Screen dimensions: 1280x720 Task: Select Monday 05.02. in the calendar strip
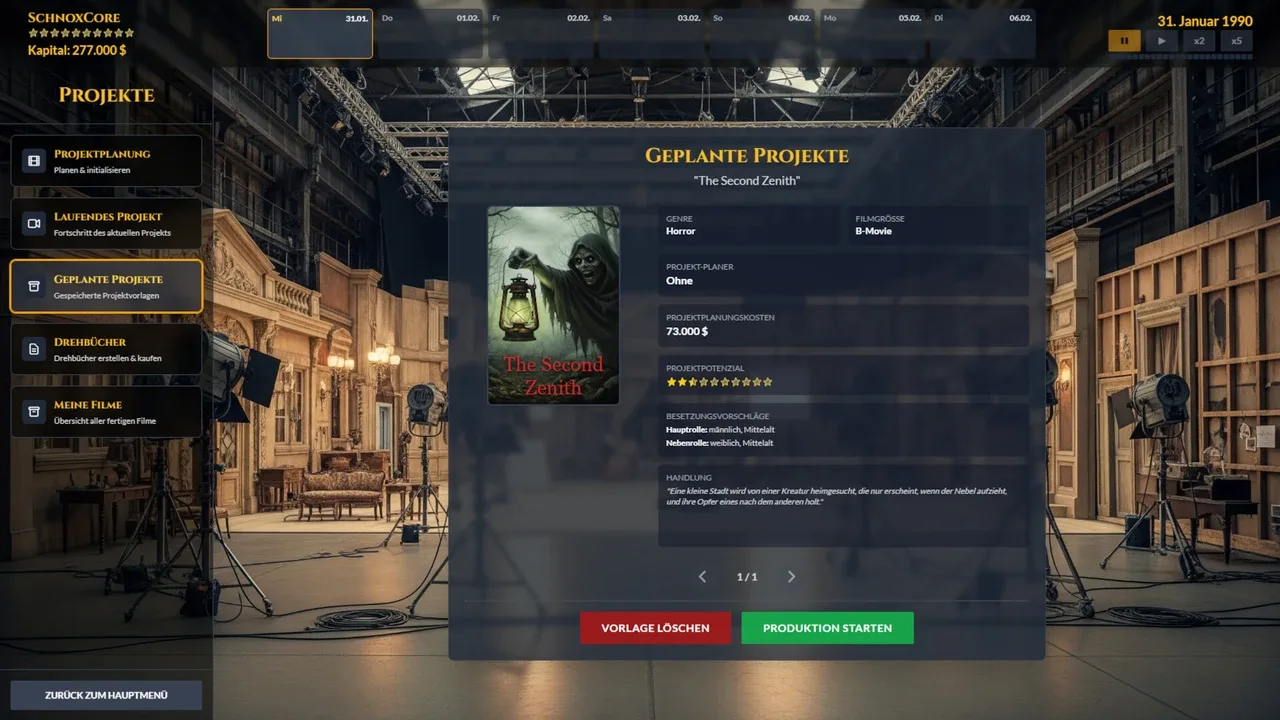pyautogui.click(x=873, y=35)
